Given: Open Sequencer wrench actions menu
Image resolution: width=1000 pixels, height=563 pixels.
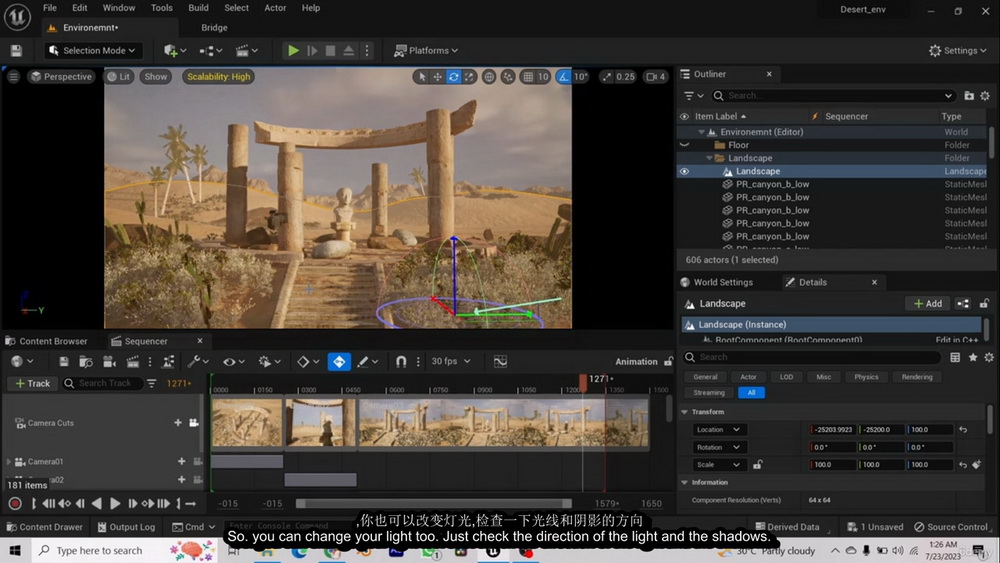Looking at the screenshot, I should pyautogui.click(x=199, y=362).
